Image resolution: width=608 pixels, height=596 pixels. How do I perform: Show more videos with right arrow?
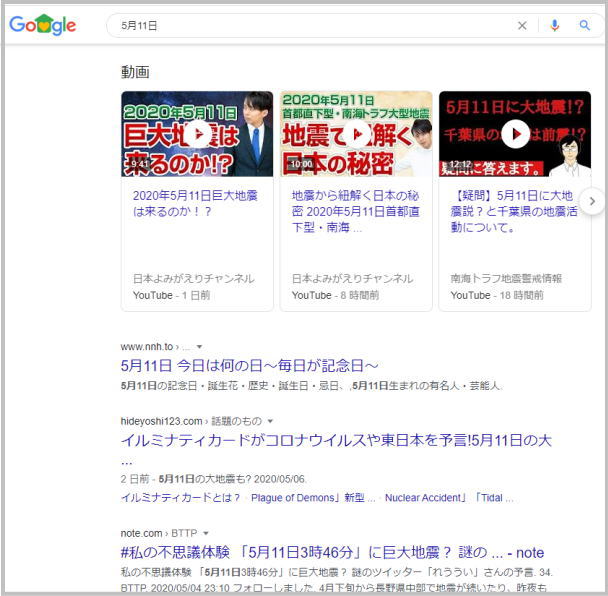(x=592, y=202)
